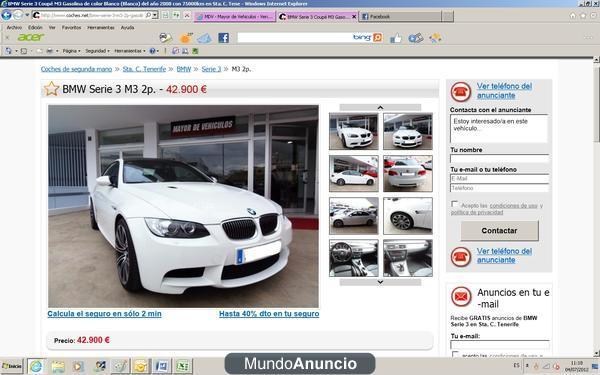This screenshot has width=600, height=375.
Task: Switch to MDV Mayor de Vehiculos tab
Action: pyautogui.click(x=235, y=16)
